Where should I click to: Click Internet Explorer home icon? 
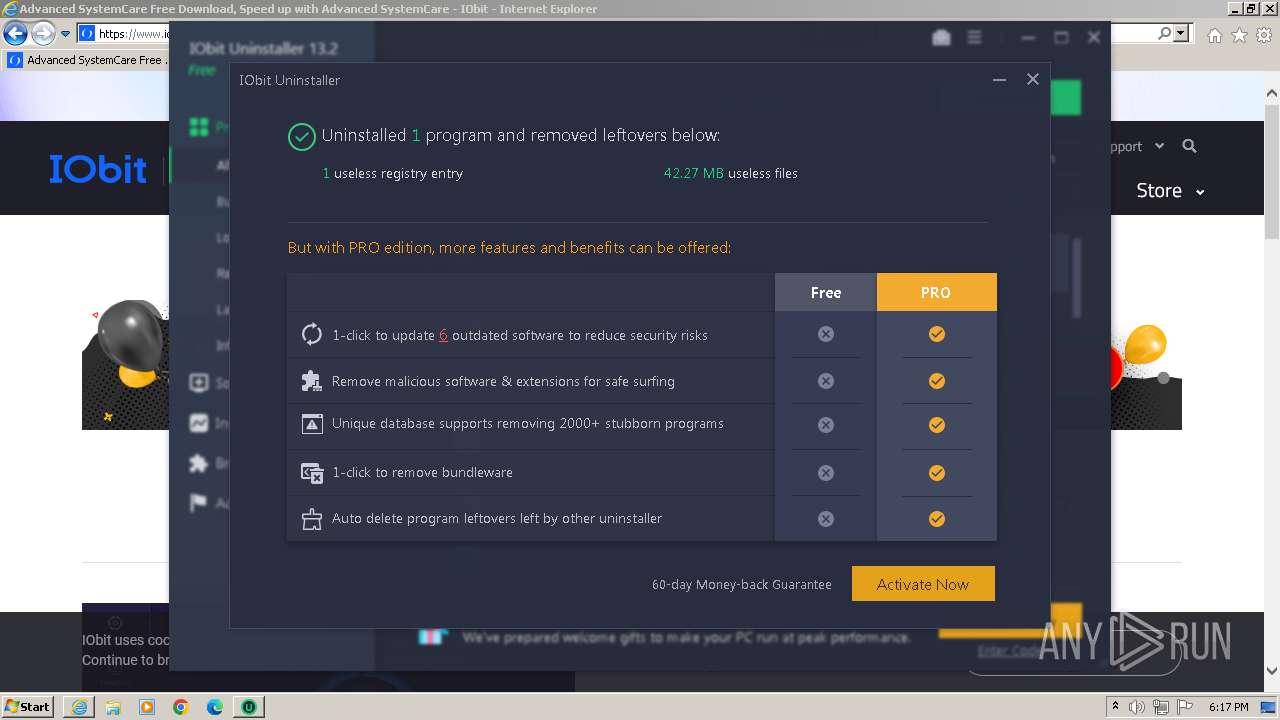pos(1214,35)
